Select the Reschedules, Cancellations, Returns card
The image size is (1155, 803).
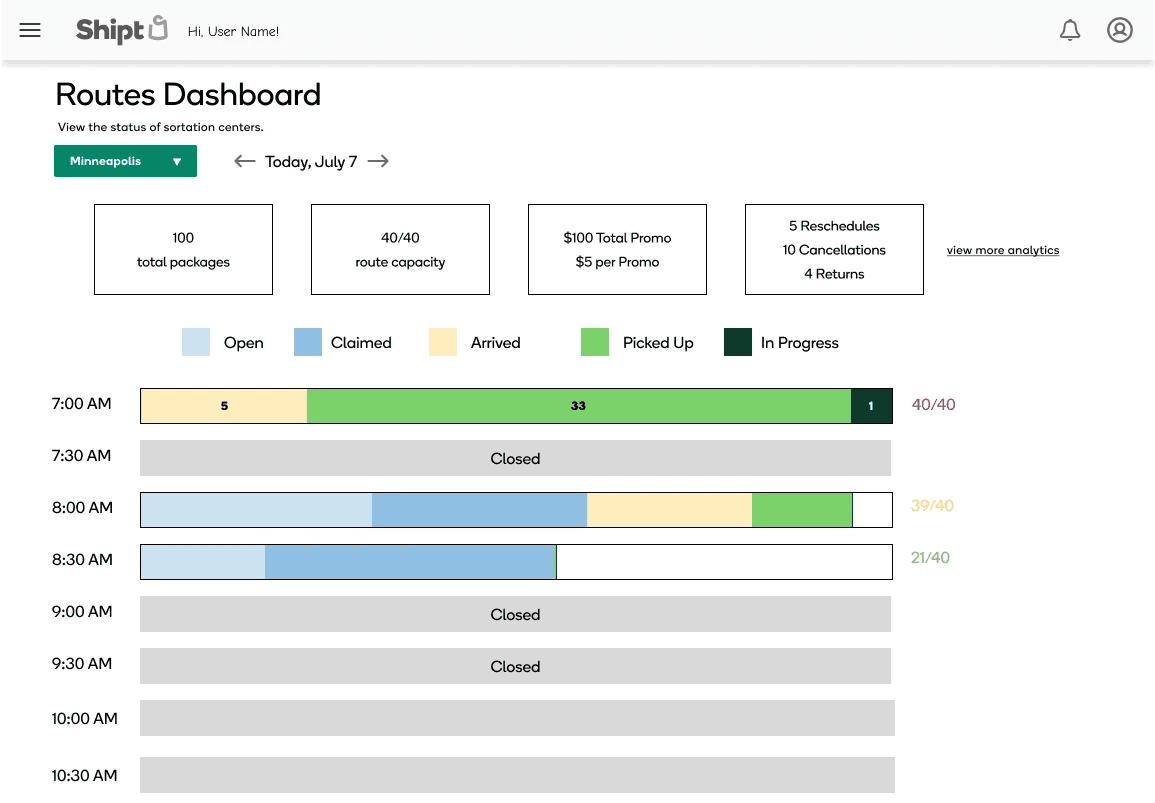coord(834,250)
